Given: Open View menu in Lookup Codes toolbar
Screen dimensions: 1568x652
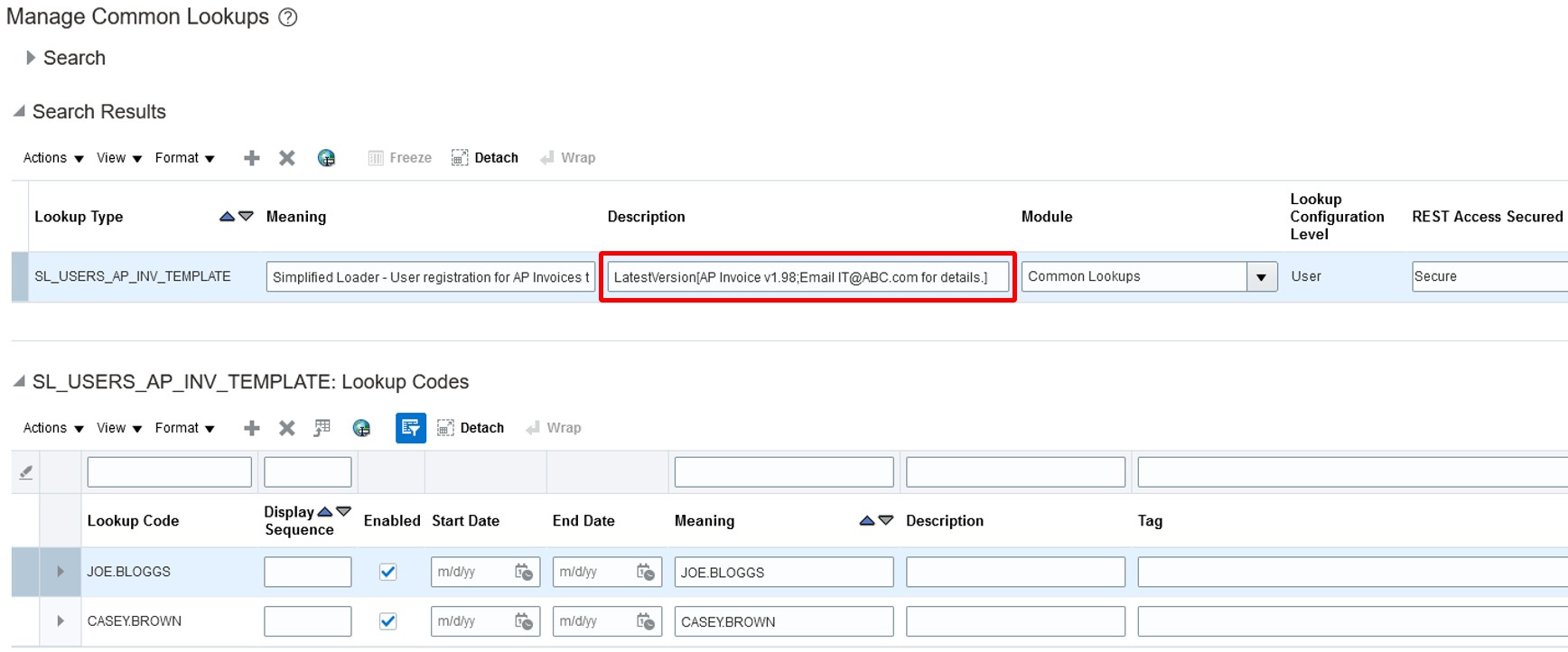Looking at the screenshot, I should tap(119, 428).
